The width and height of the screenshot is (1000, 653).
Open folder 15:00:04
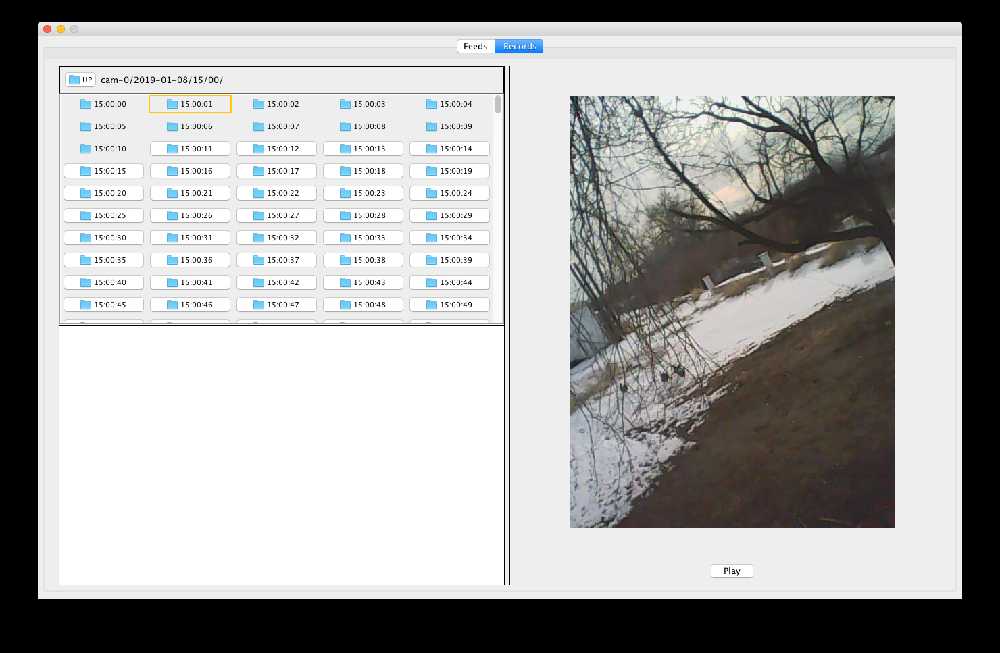pyautogui.click(x=449, y=104)
